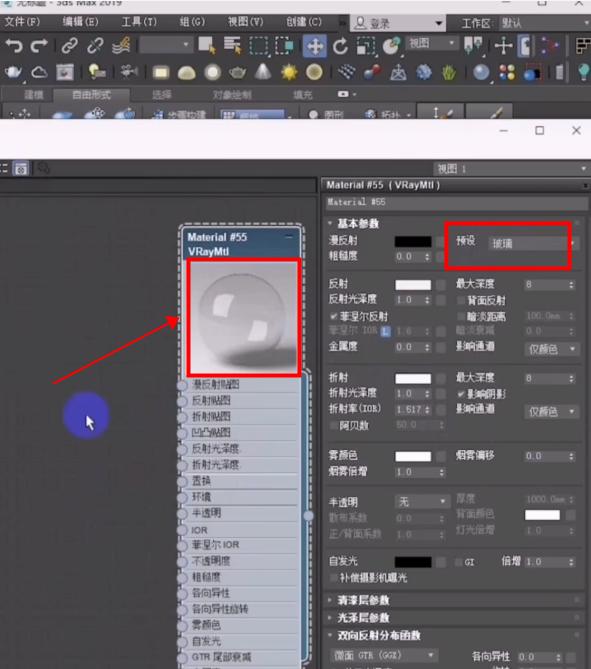The image size is (591, 669).
Task: Enable the GI checkbox beside 自发光
Action: (x=459, y=562)
